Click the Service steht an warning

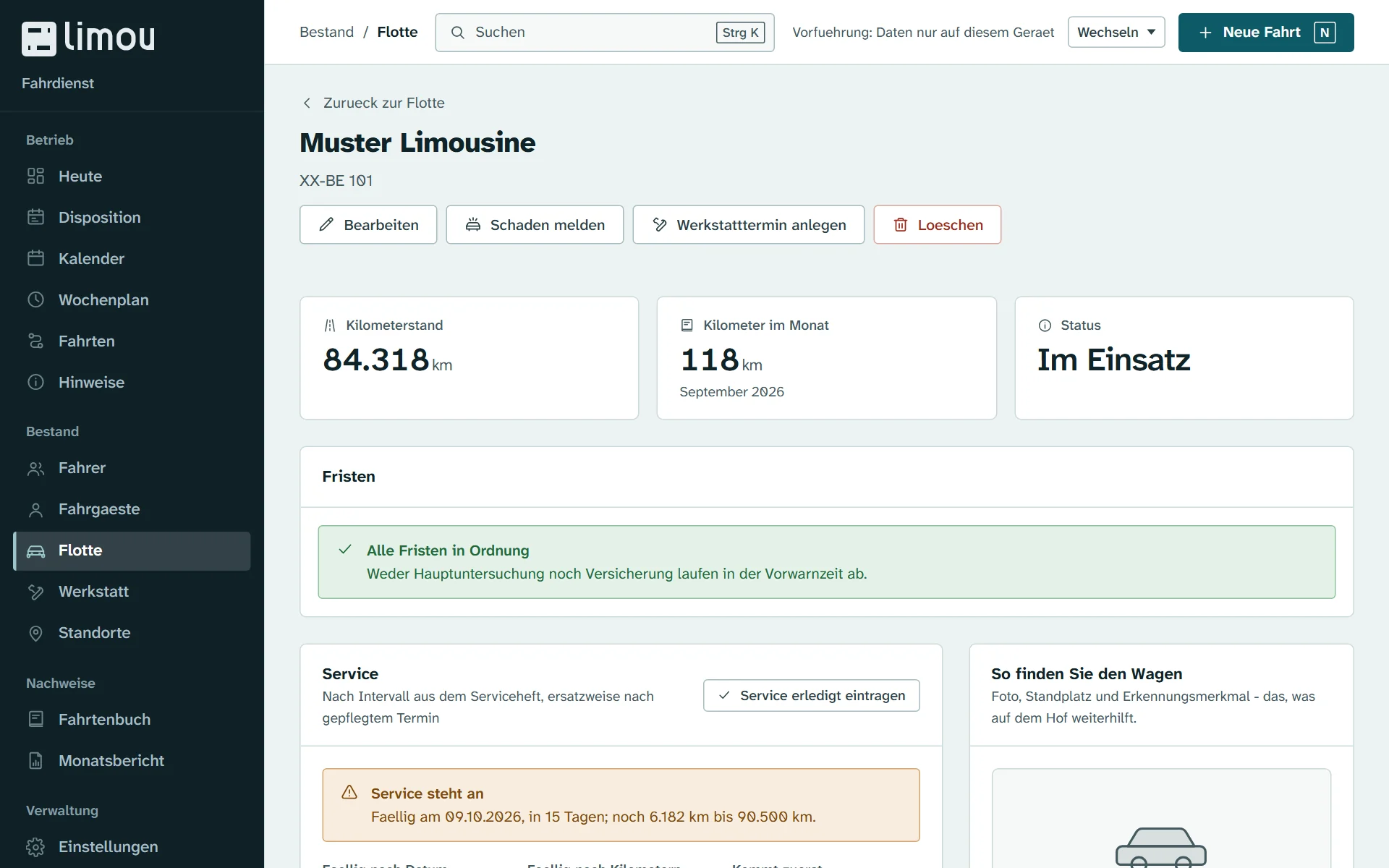(621, 805)
